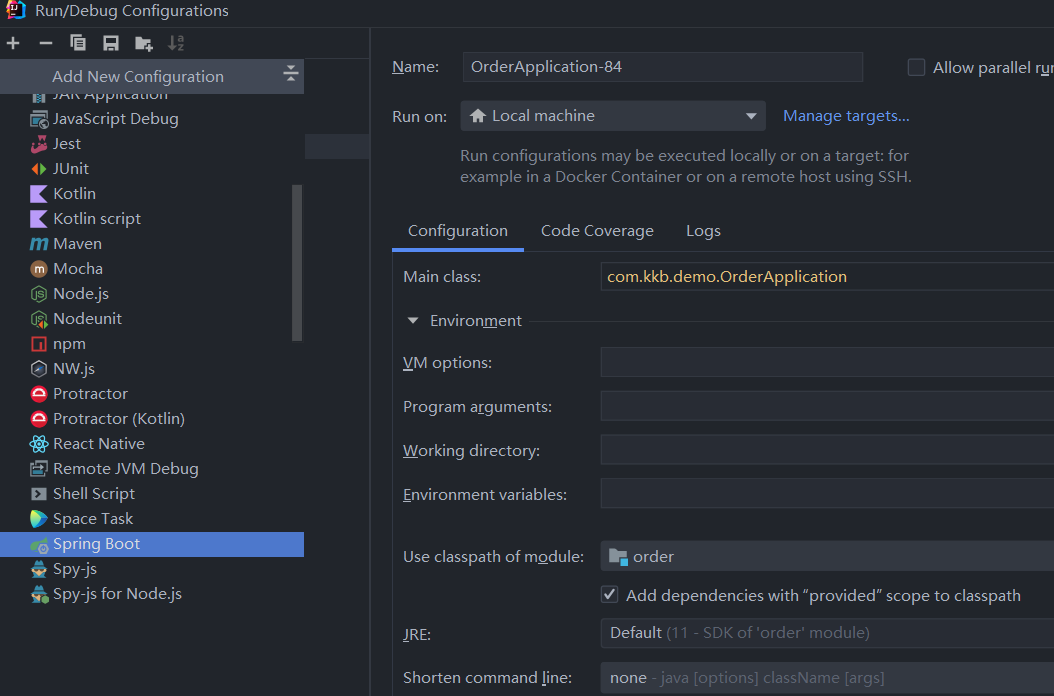Open the JRE dropdown

click(827, 633)
